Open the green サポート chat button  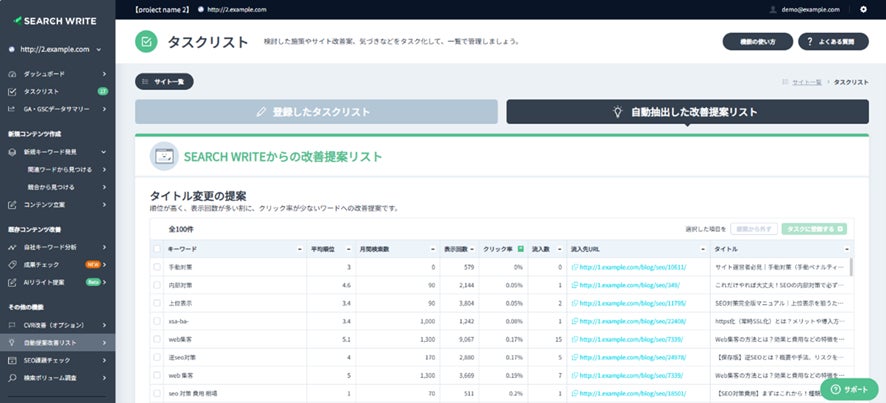[x=848, y=387]
